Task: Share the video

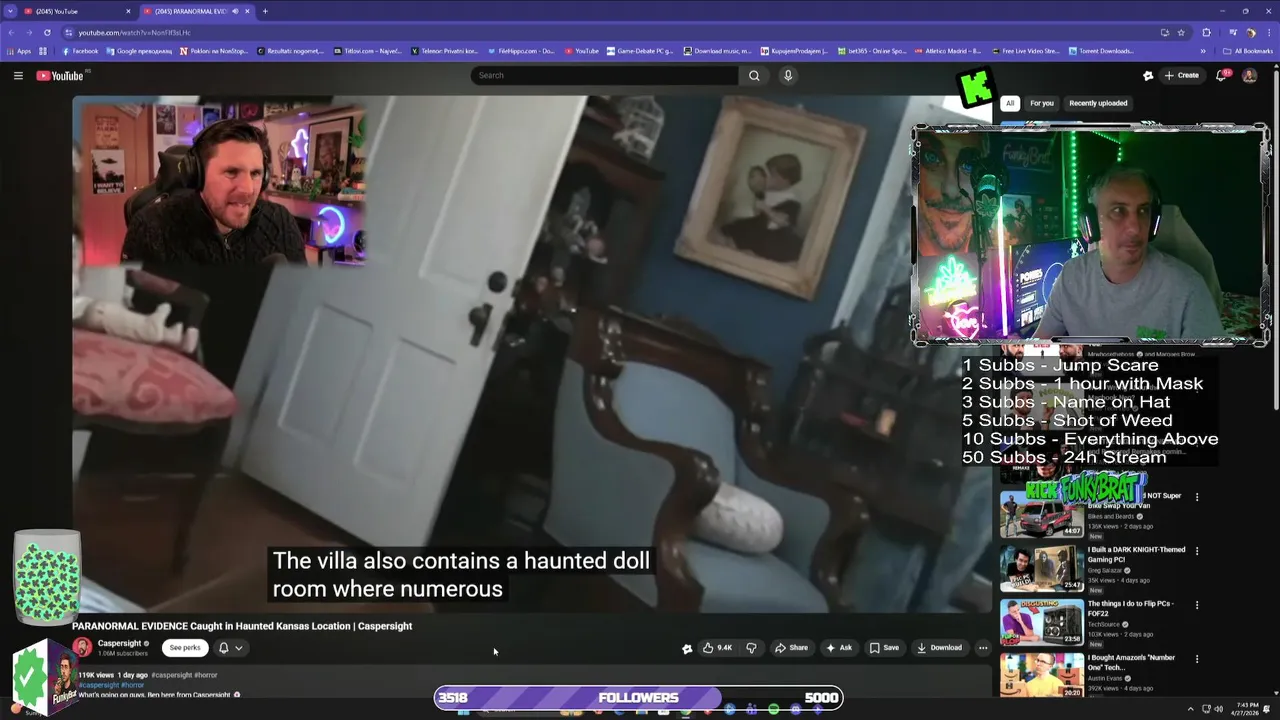Action: (x=791, y=648)
